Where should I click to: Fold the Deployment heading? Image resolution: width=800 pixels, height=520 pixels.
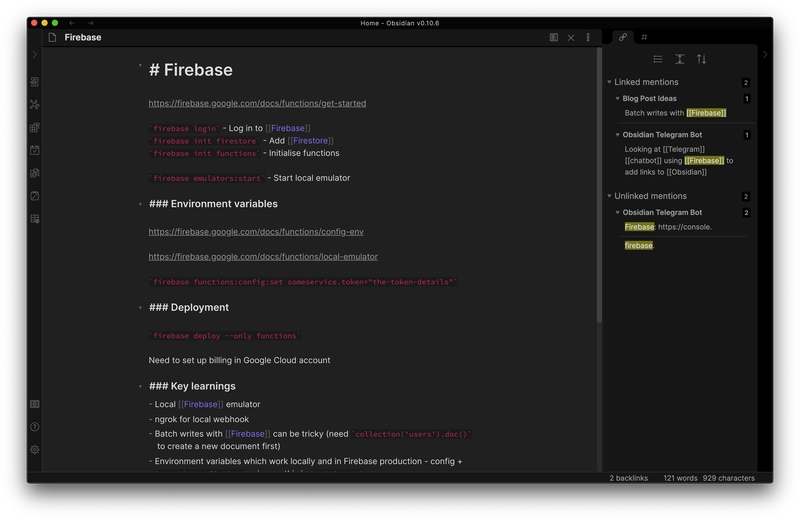pyautogui.click(x=140, y=308)
